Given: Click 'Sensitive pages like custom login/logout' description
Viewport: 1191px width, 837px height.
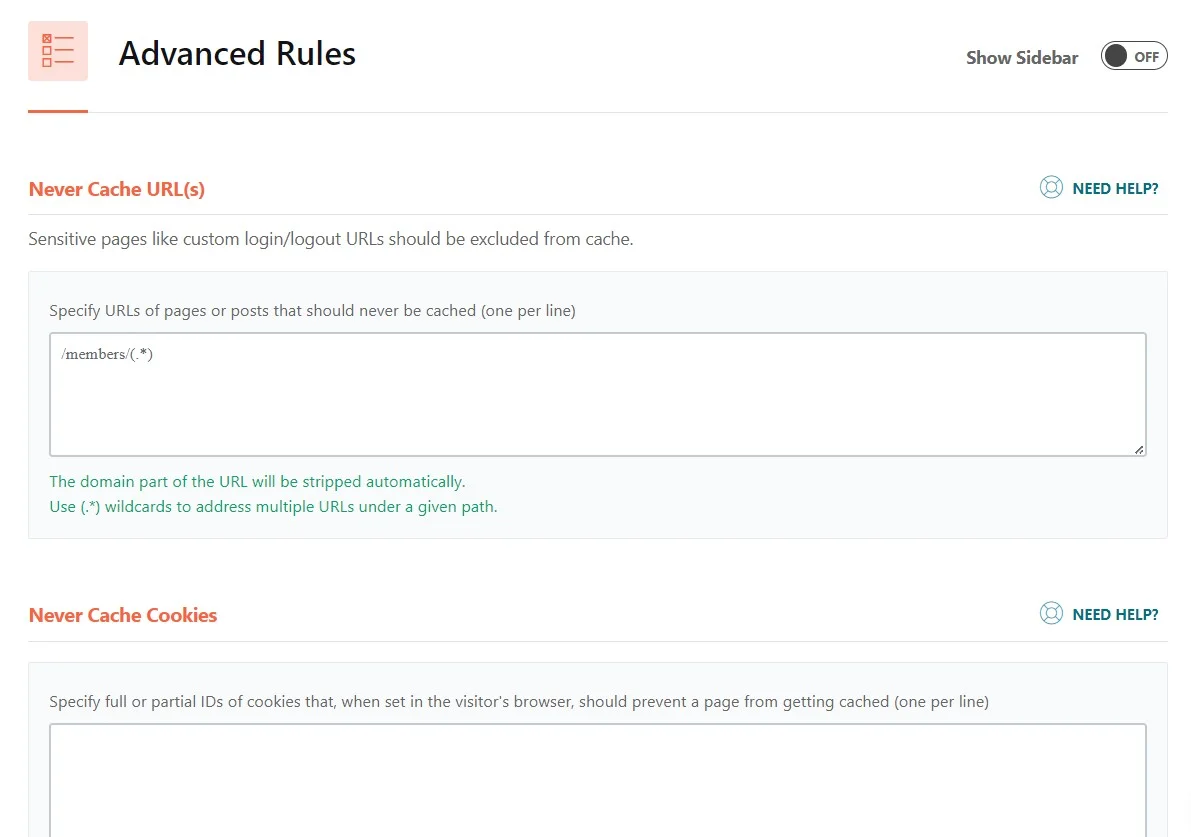Looking at the screenshot, I should coord(330,239).
